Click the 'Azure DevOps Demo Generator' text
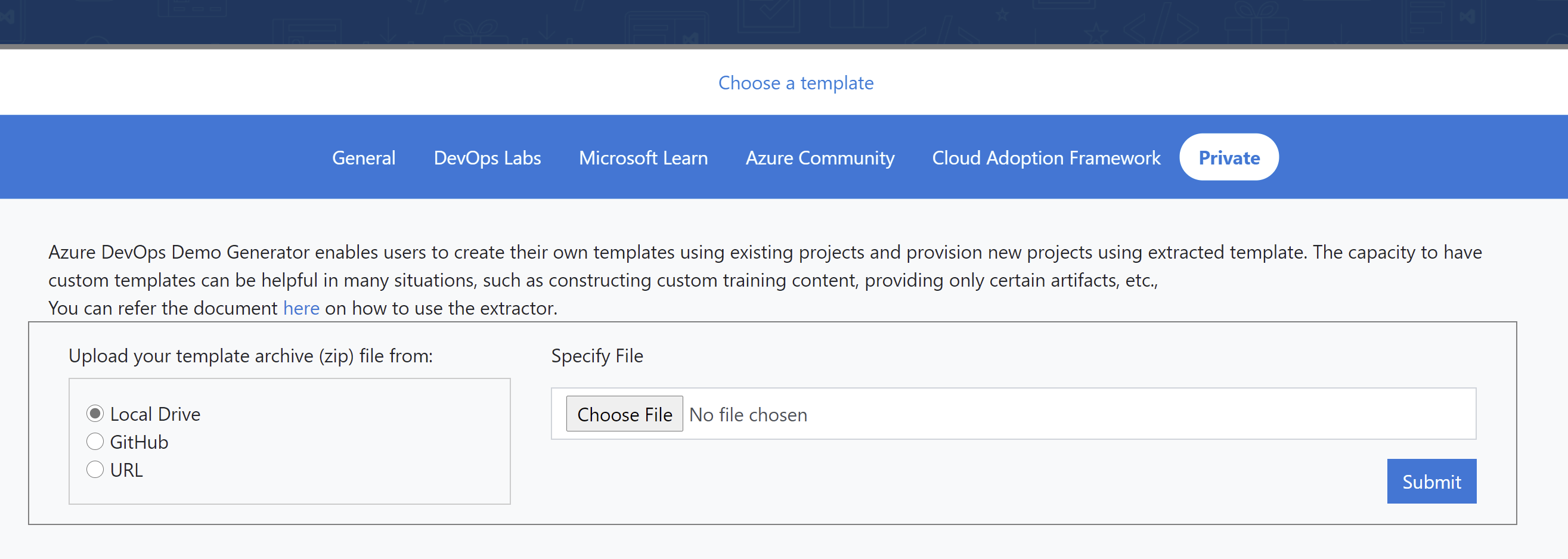 [178, 252]
